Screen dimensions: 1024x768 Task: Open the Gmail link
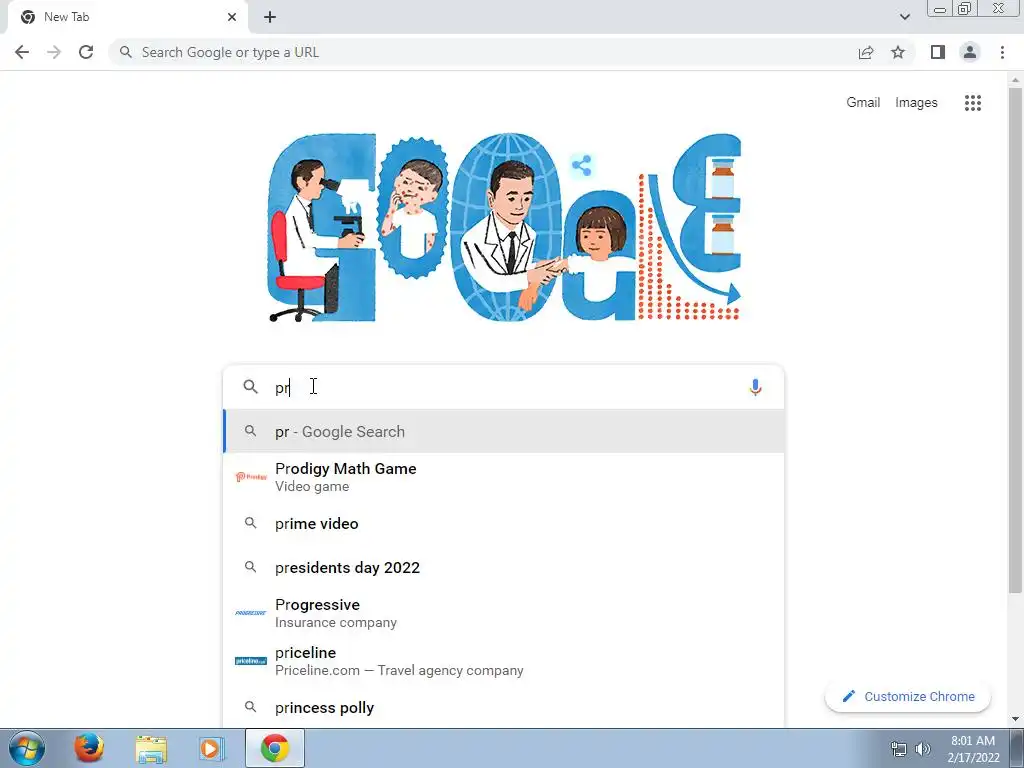pyautogui.click(x=863, y=103)
